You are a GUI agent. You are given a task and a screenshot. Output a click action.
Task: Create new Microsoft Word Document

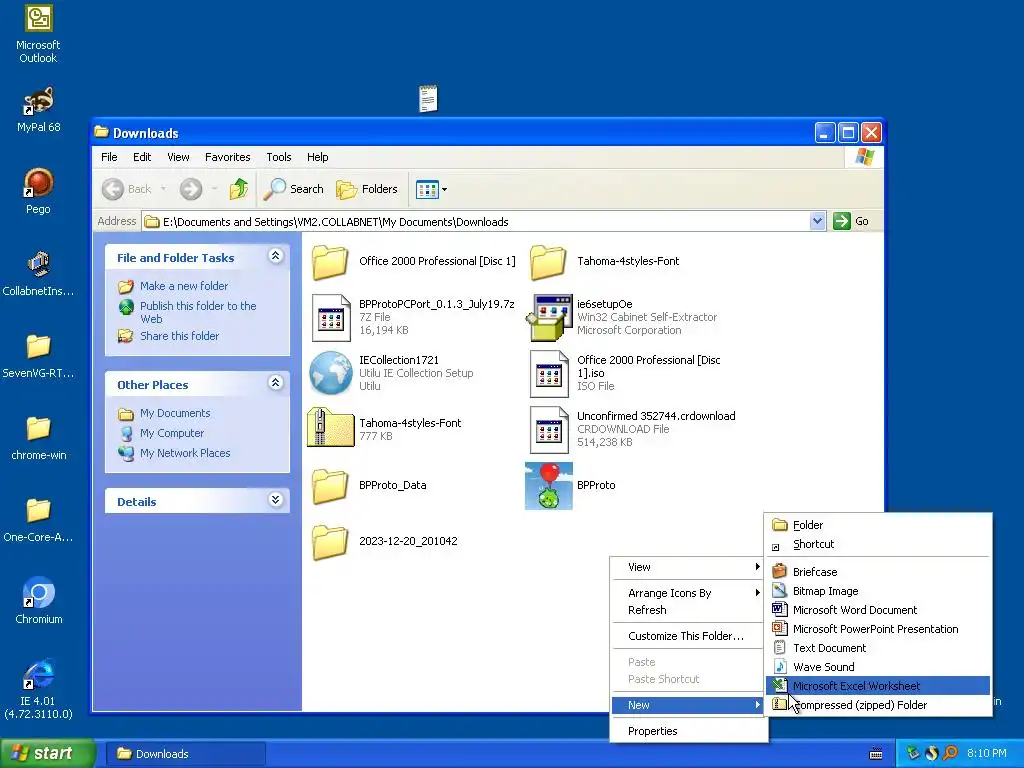point(878,610)
